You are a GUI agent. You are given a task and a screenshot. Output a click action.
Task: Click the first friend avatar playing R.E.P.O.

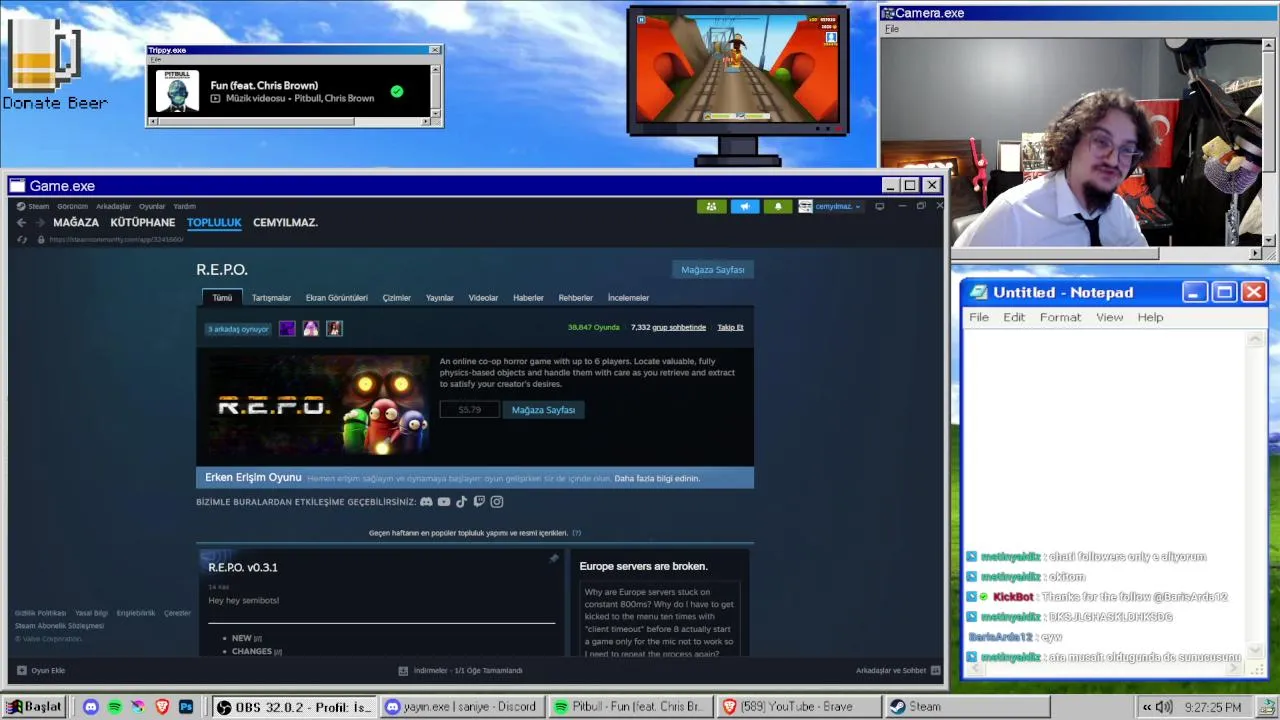287,328
